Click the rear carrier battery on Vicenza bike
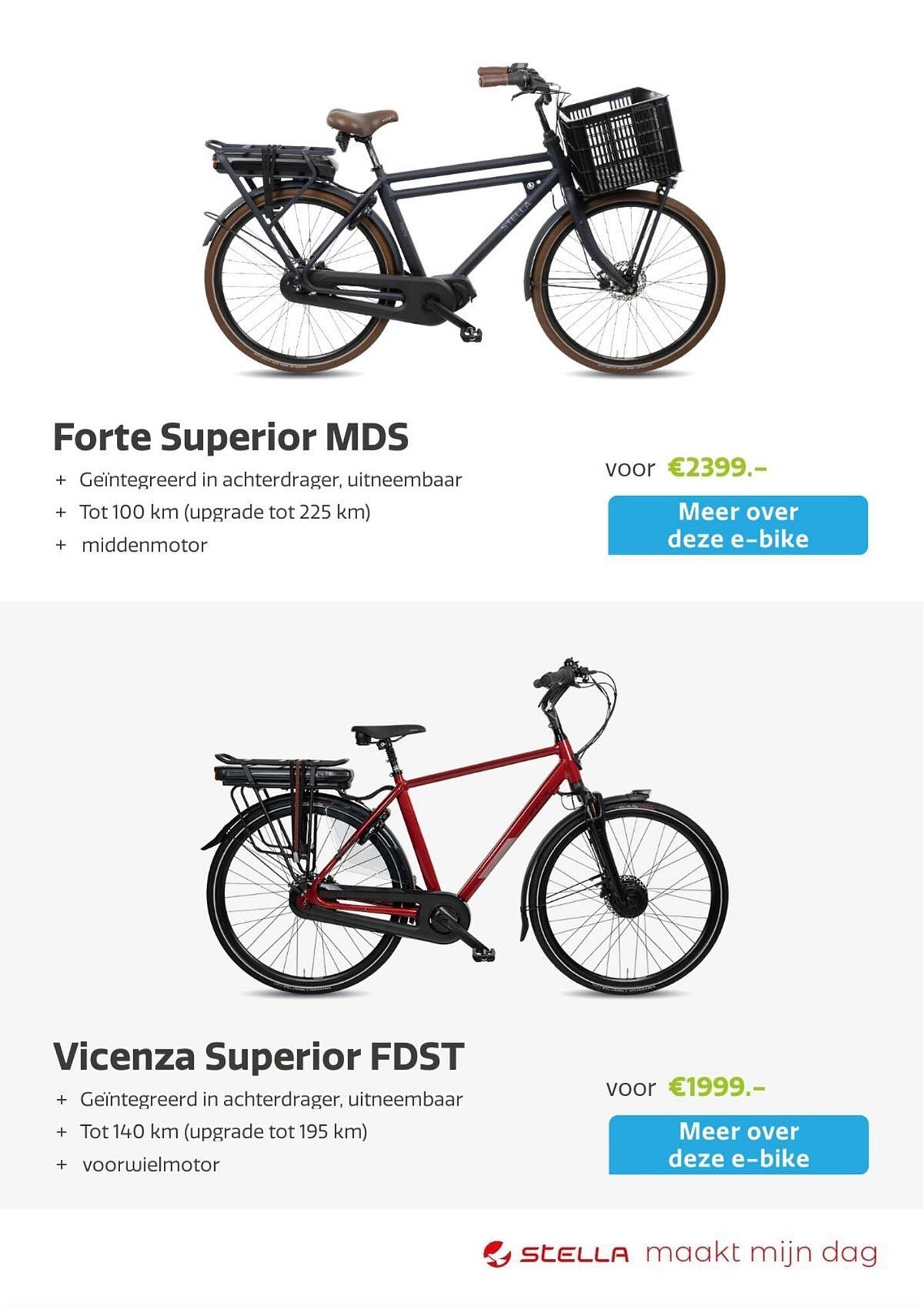The width and height of the screenshot is (924, 1306). (284, 775)
